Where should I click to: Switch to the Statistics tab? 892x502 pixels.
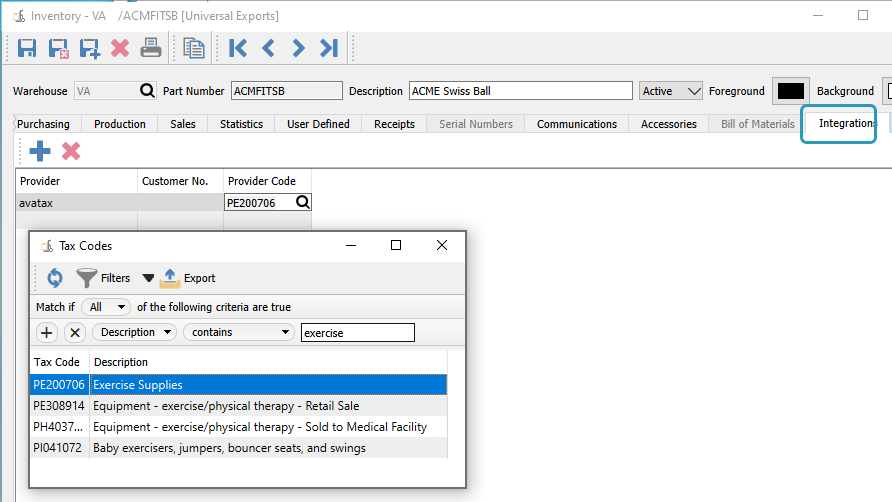pyautogui.click(x=241, y=124)
